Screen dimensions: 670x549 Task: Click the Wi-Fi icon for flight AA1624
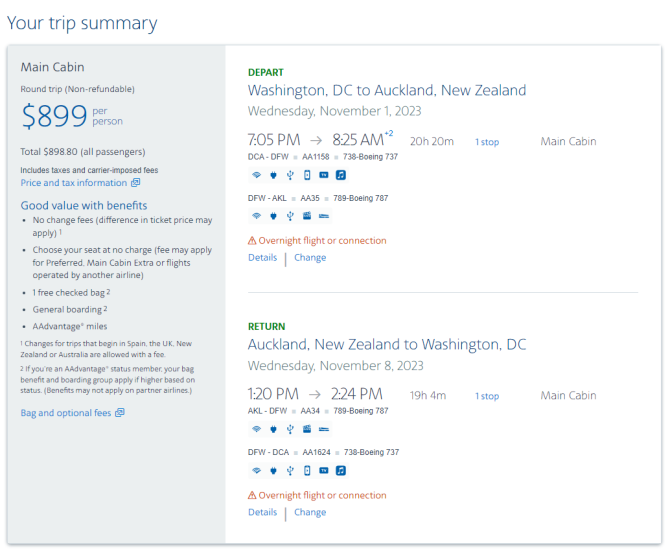click(x=256, y=470)
